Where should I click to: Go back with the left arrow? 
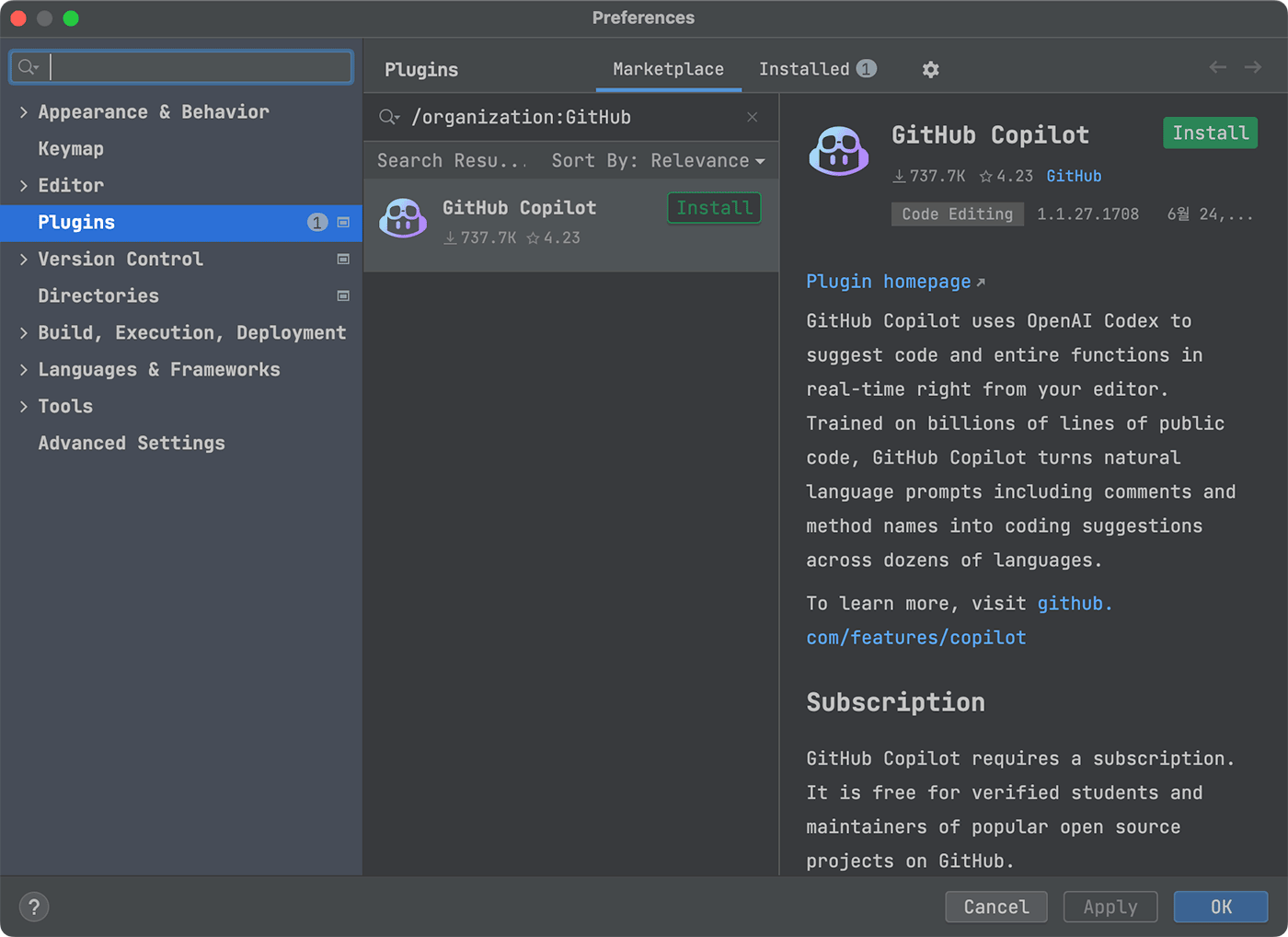click(x=1217, y=67)
